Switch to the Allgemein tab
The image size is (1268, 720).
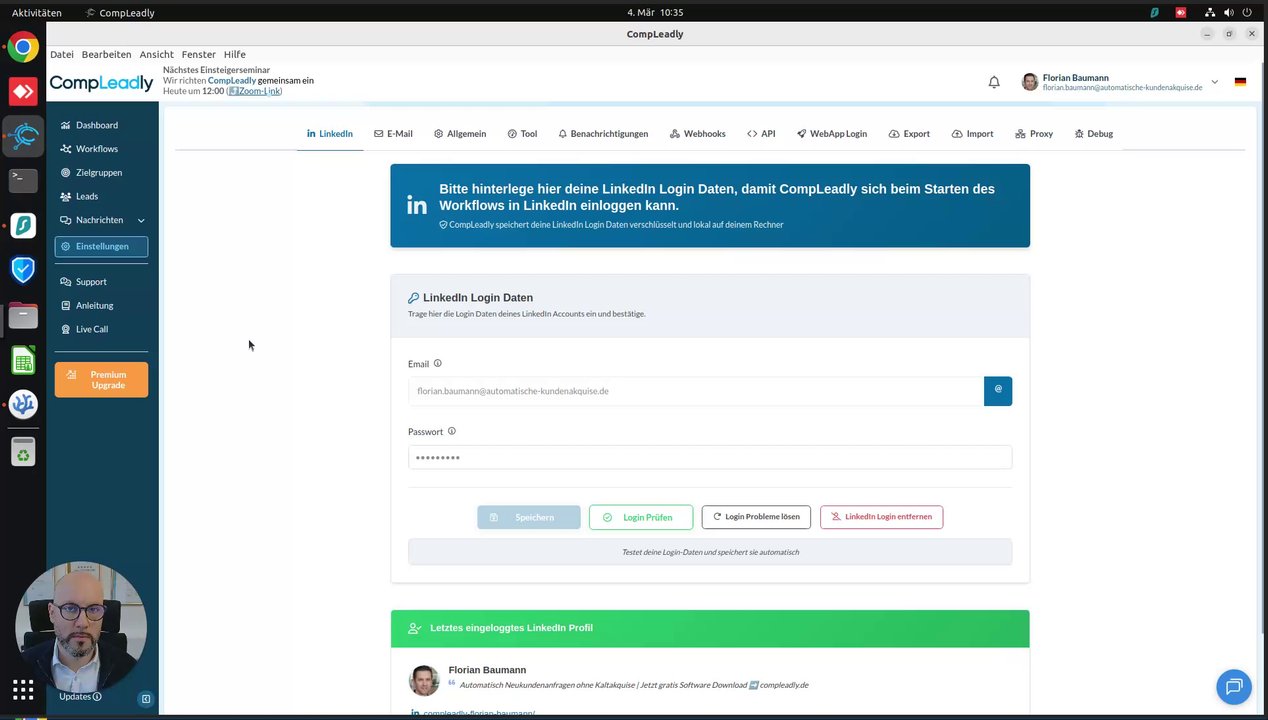460,134
